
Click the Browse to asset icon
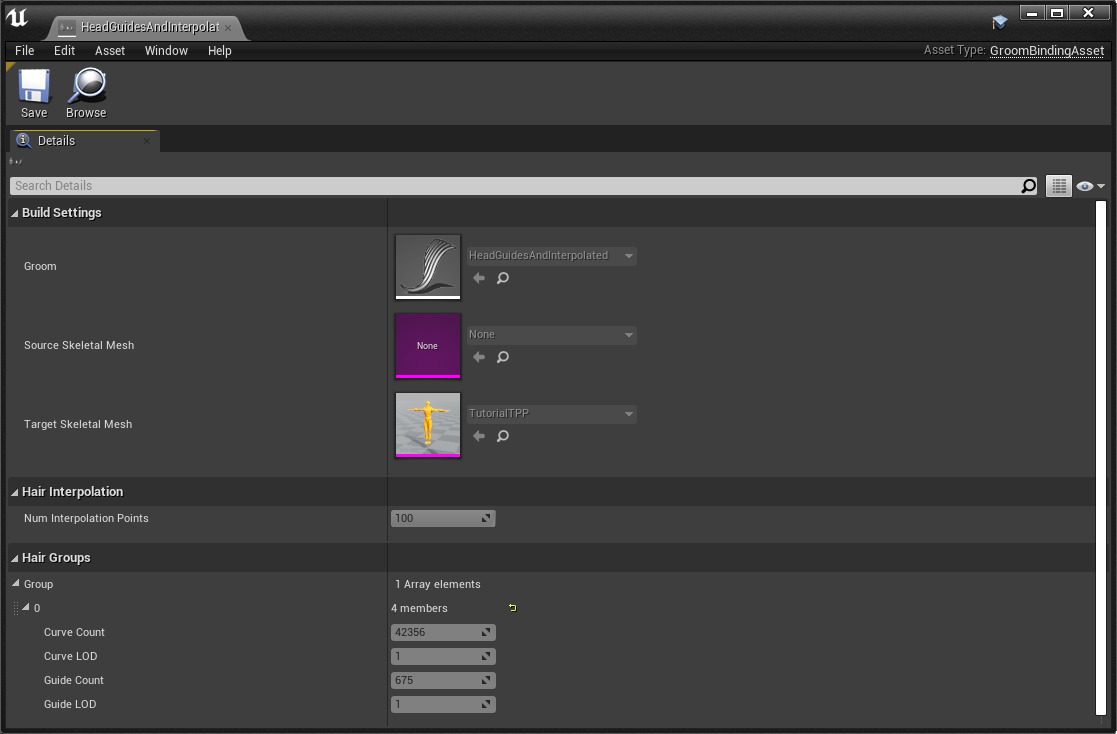[86, 93]
